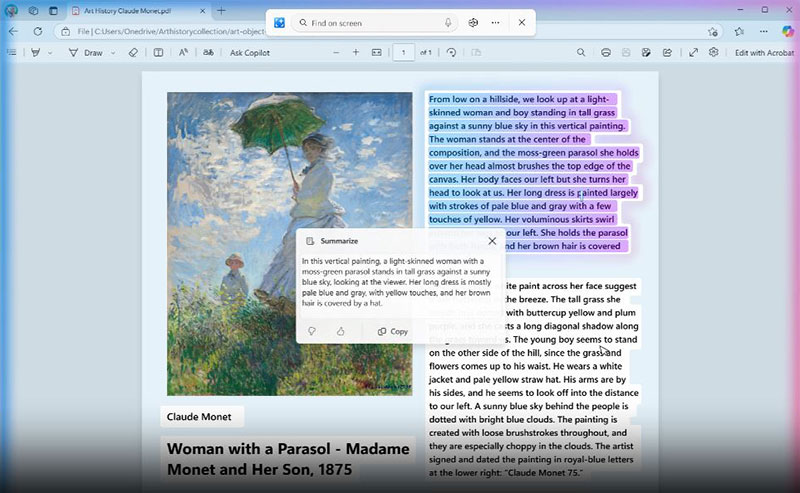Click the Claude Monet caption

click(x=199, y=416)
